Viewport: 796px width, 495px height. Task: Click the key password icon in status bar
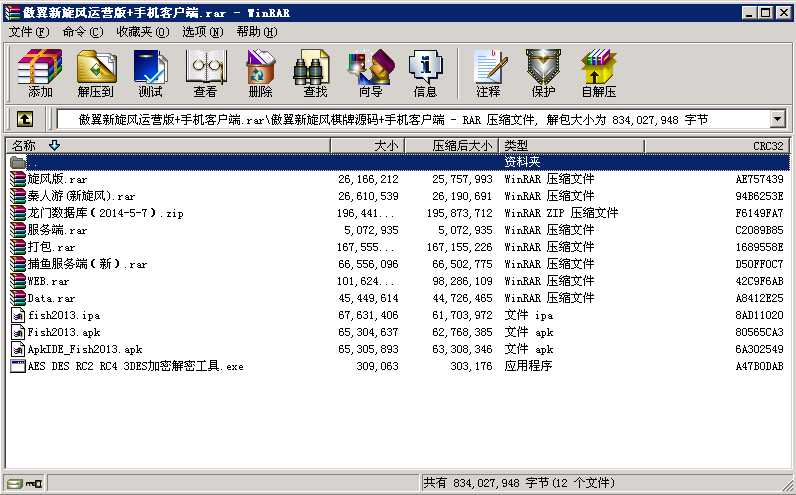[x=35, y=483]
